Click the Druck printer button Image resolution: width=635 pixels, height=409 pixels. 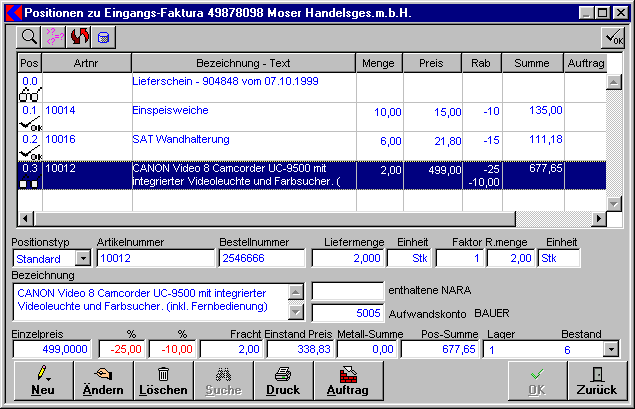[x=283, y=380]
